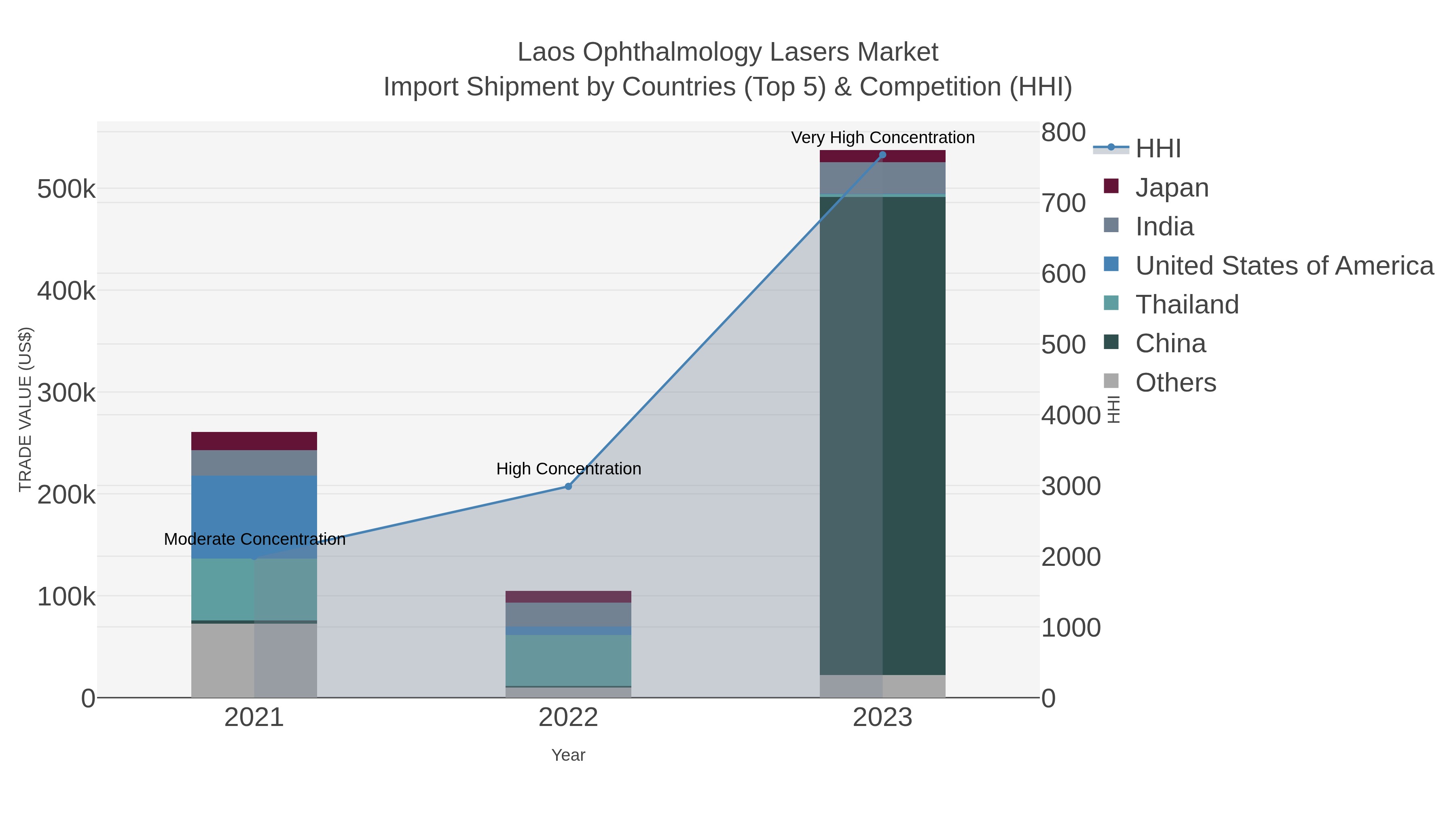Click the India slate legend swatch
The width and height of the screenshot is (1456, 819).
point(1111,225)
